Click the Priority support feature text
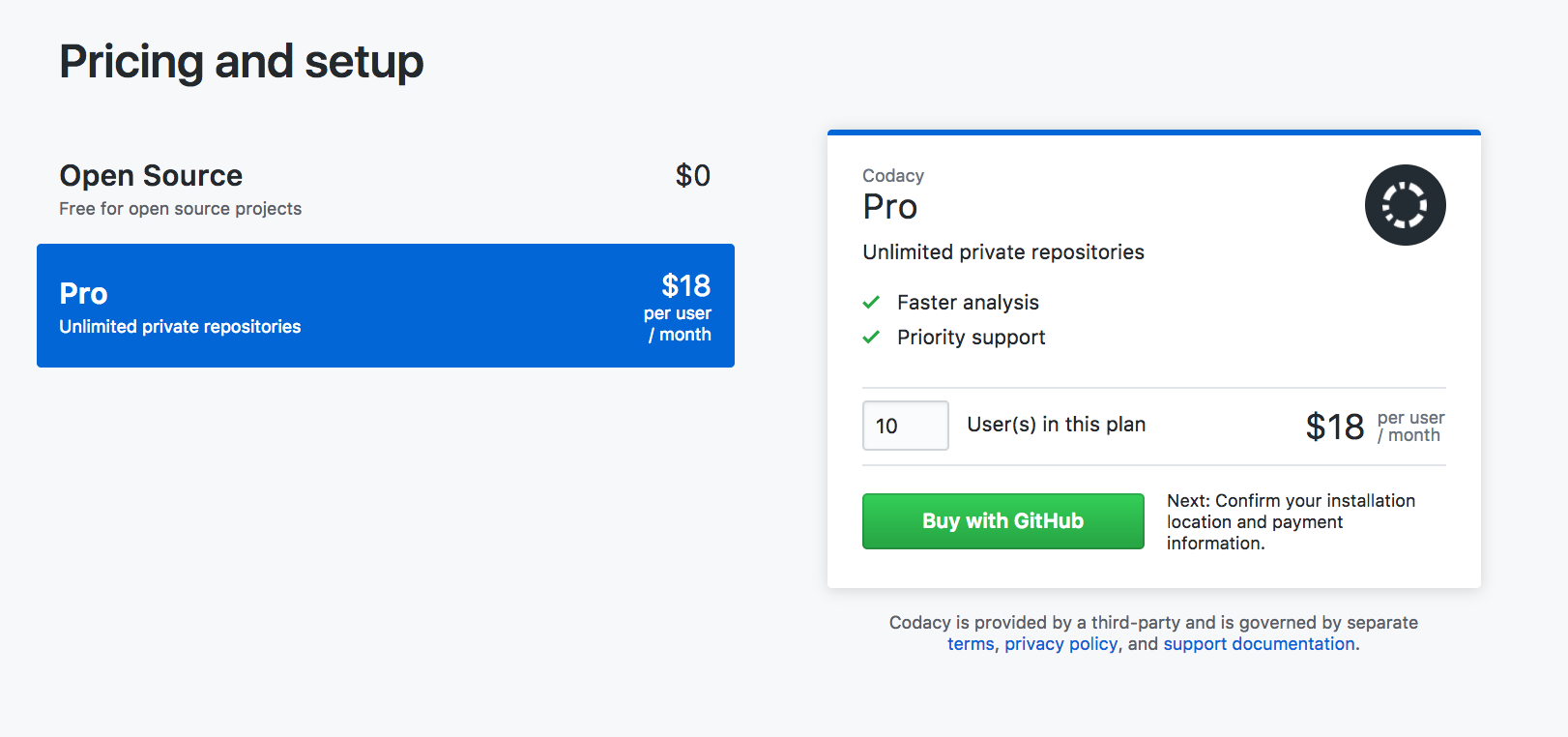Image resolution: width=1568 pixels, height=737 pixels. point(971,338)
